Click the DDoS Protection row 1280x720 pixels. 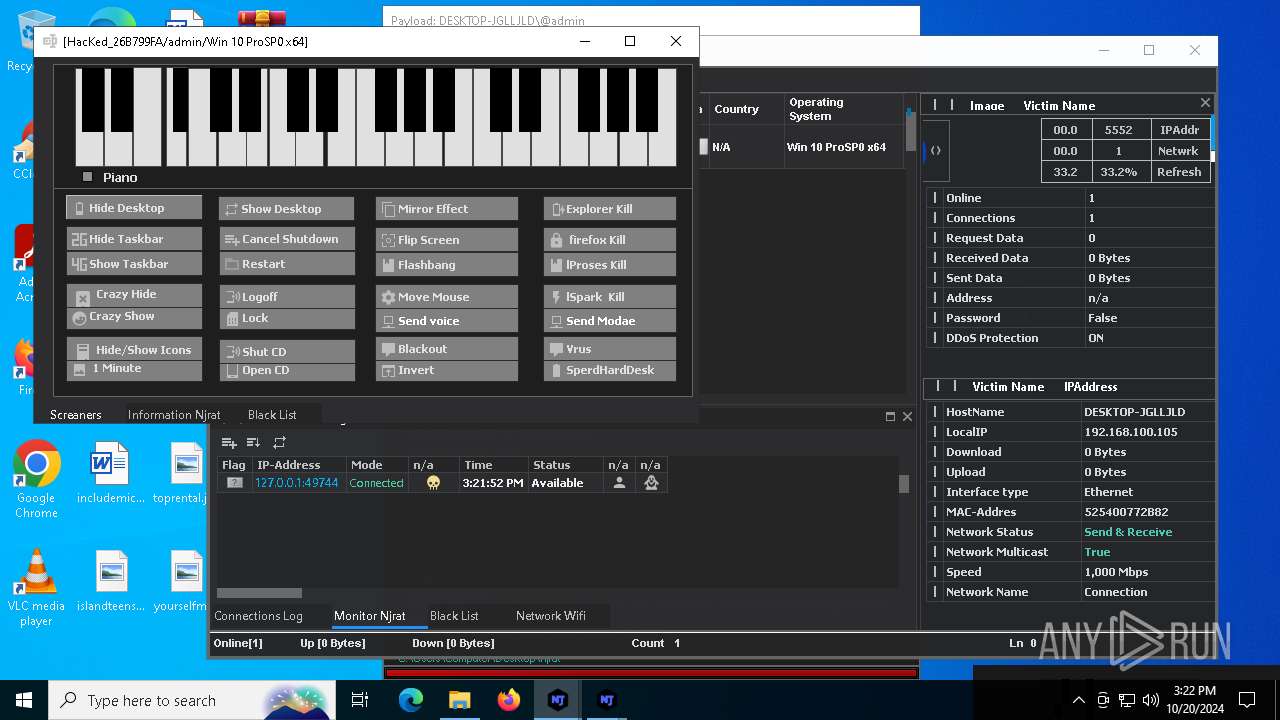coord(1069,338)
